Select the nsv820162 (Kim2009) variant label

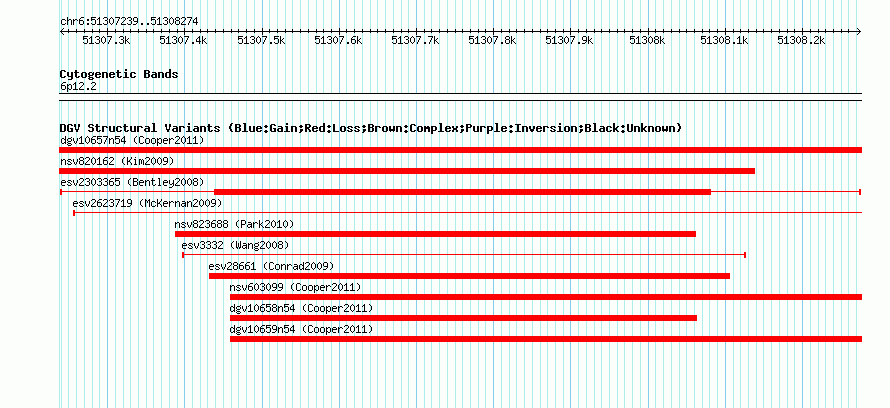pyautogui.click(x=117, y=161)
